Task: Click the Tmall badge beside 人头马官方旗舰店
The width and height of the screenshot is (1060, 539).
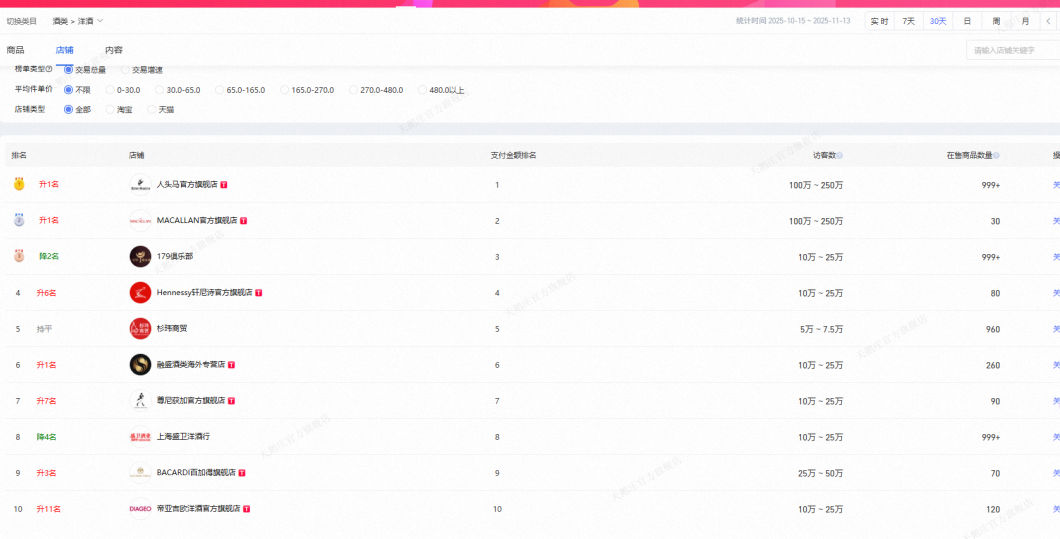Action: 224,185
